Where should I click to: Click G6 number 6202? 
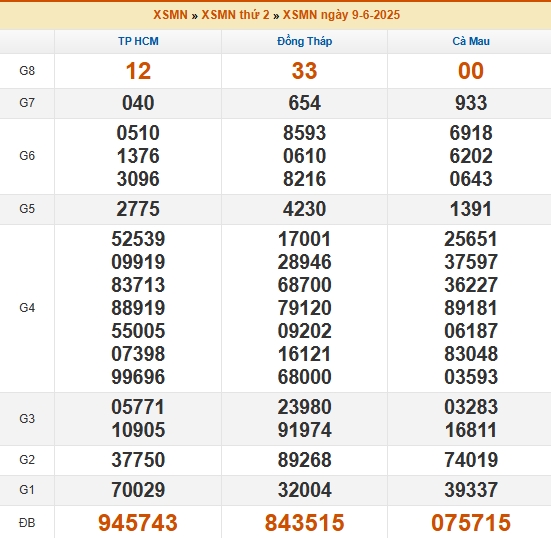471,156
